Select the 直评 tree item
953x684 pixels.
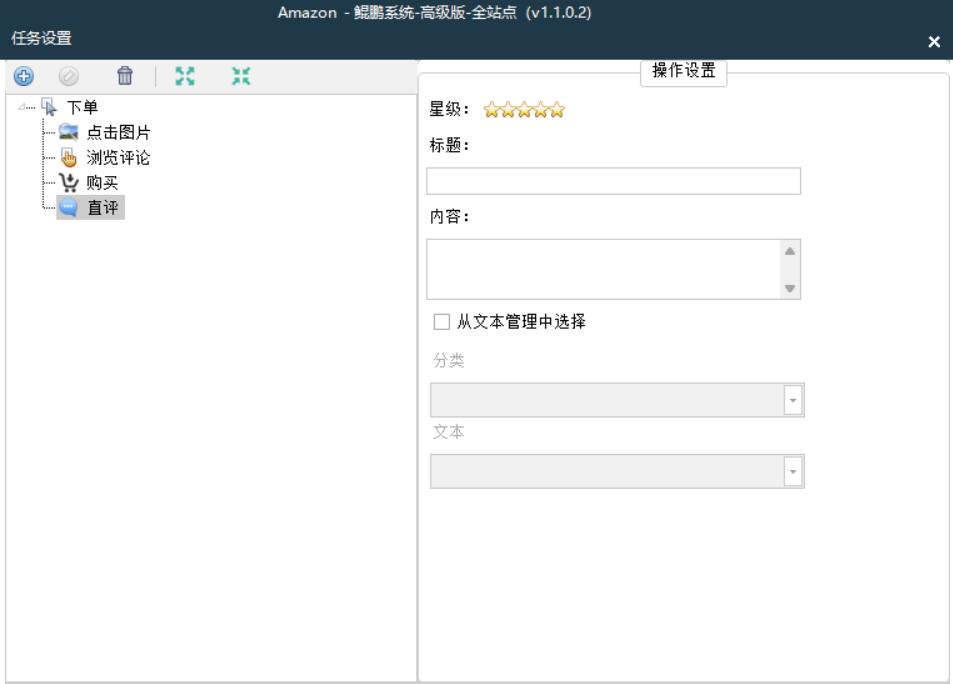click(103, 207)
